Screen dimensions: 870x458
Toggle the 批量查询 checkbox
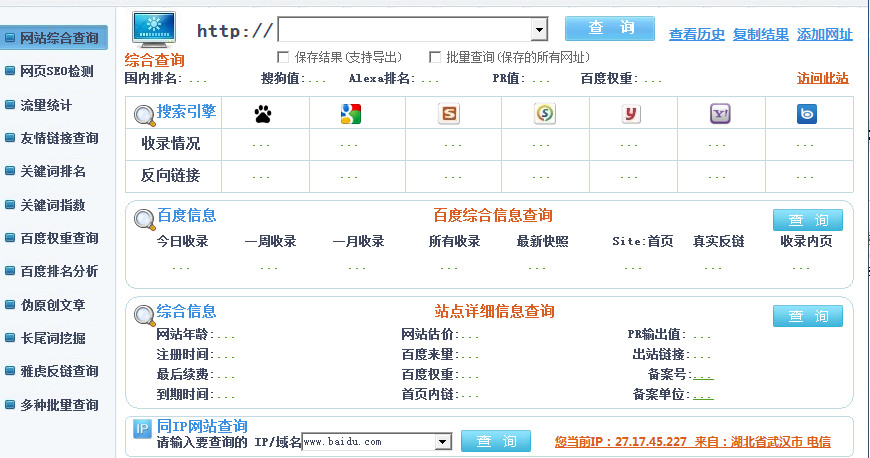coord(435,57)
